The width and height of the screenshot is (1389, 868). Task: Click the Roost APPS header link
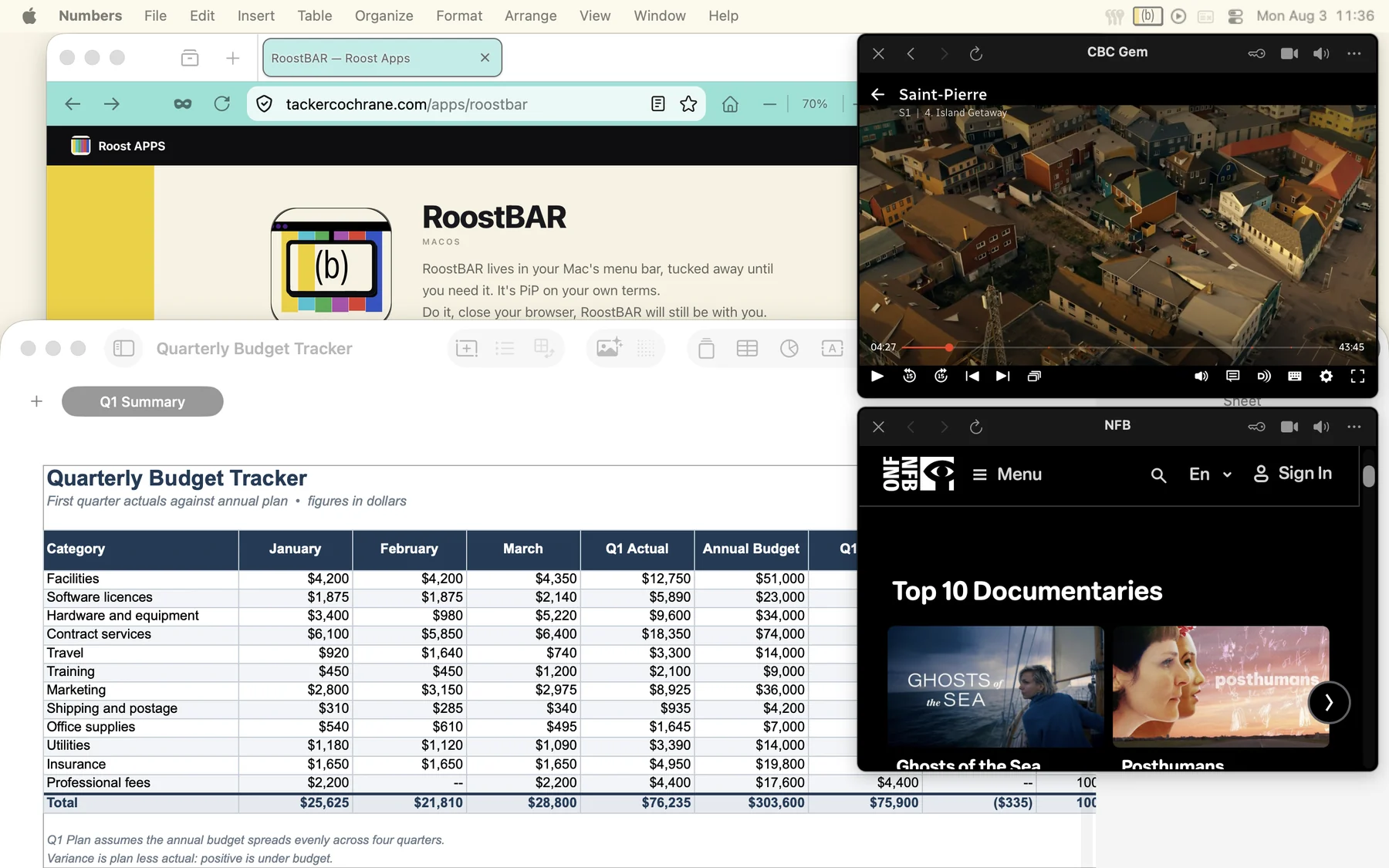point(118,146)
